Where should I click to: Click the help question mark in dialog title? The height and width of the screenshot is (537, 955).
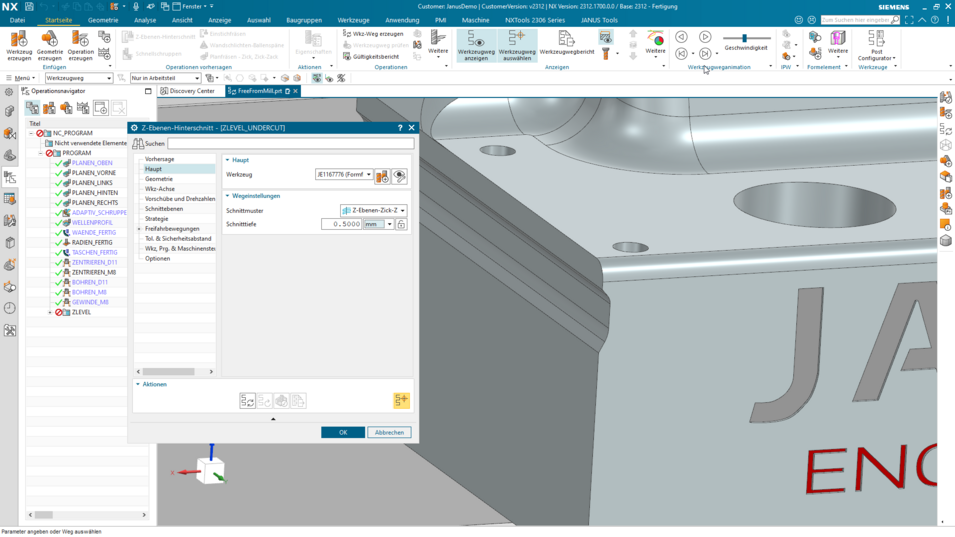[400, 128]
